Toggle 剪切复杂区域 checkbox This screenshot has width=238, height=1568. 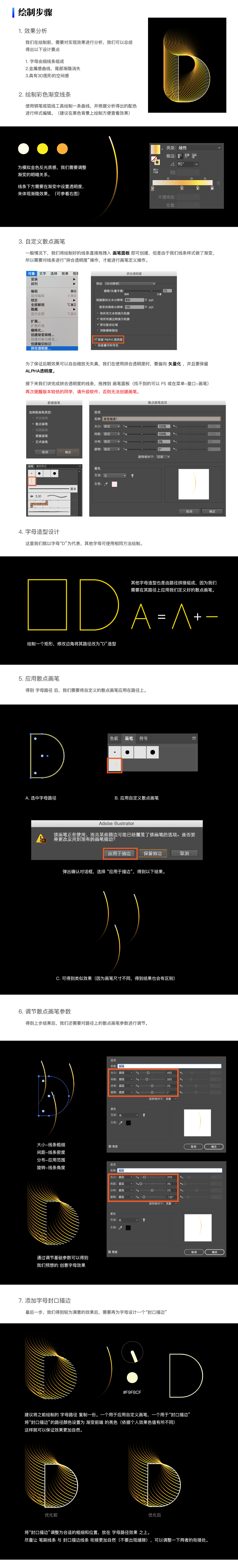click(99, 325)
